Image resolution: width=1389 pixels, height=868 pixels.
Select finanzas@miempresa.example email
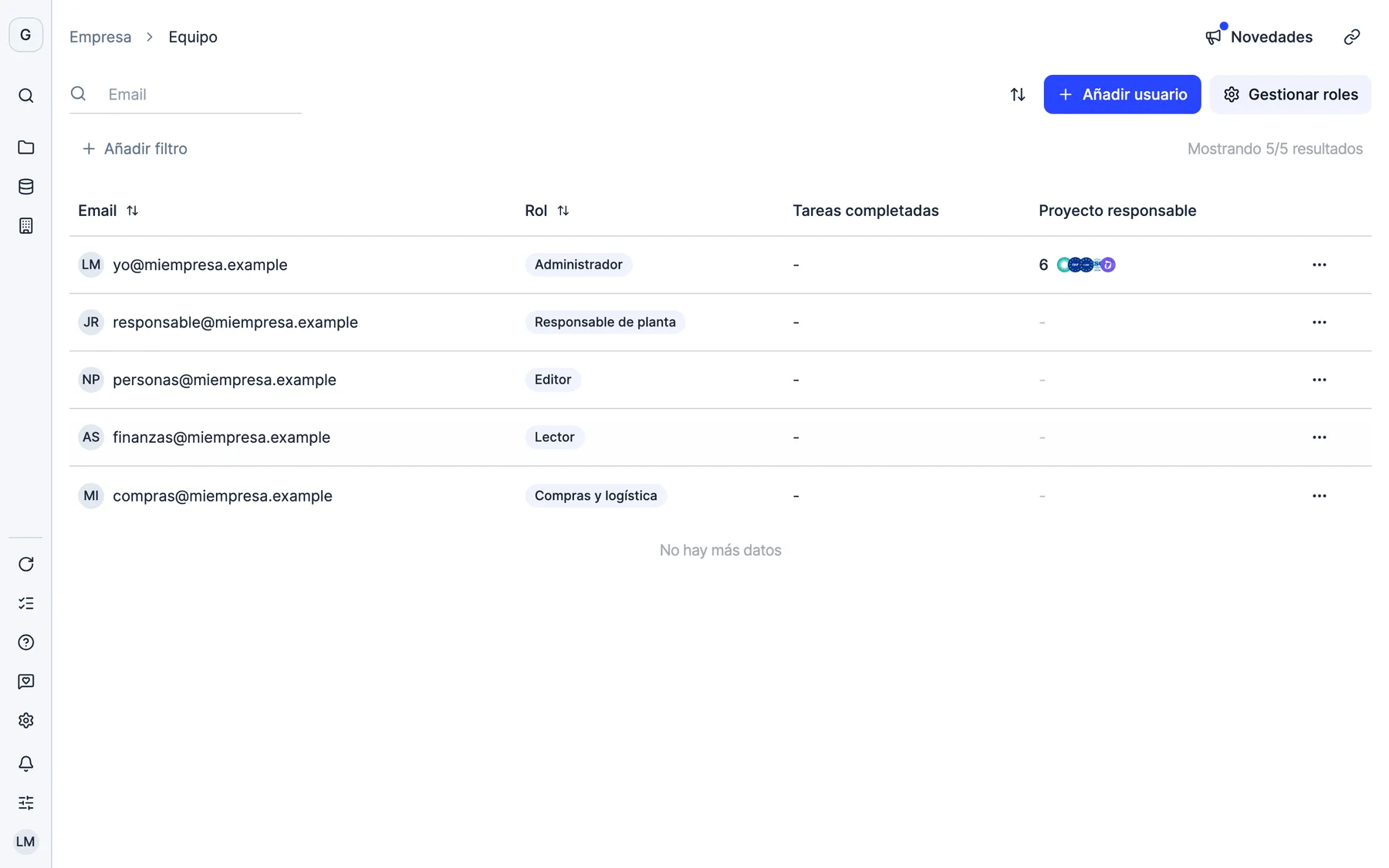(221, 437)
